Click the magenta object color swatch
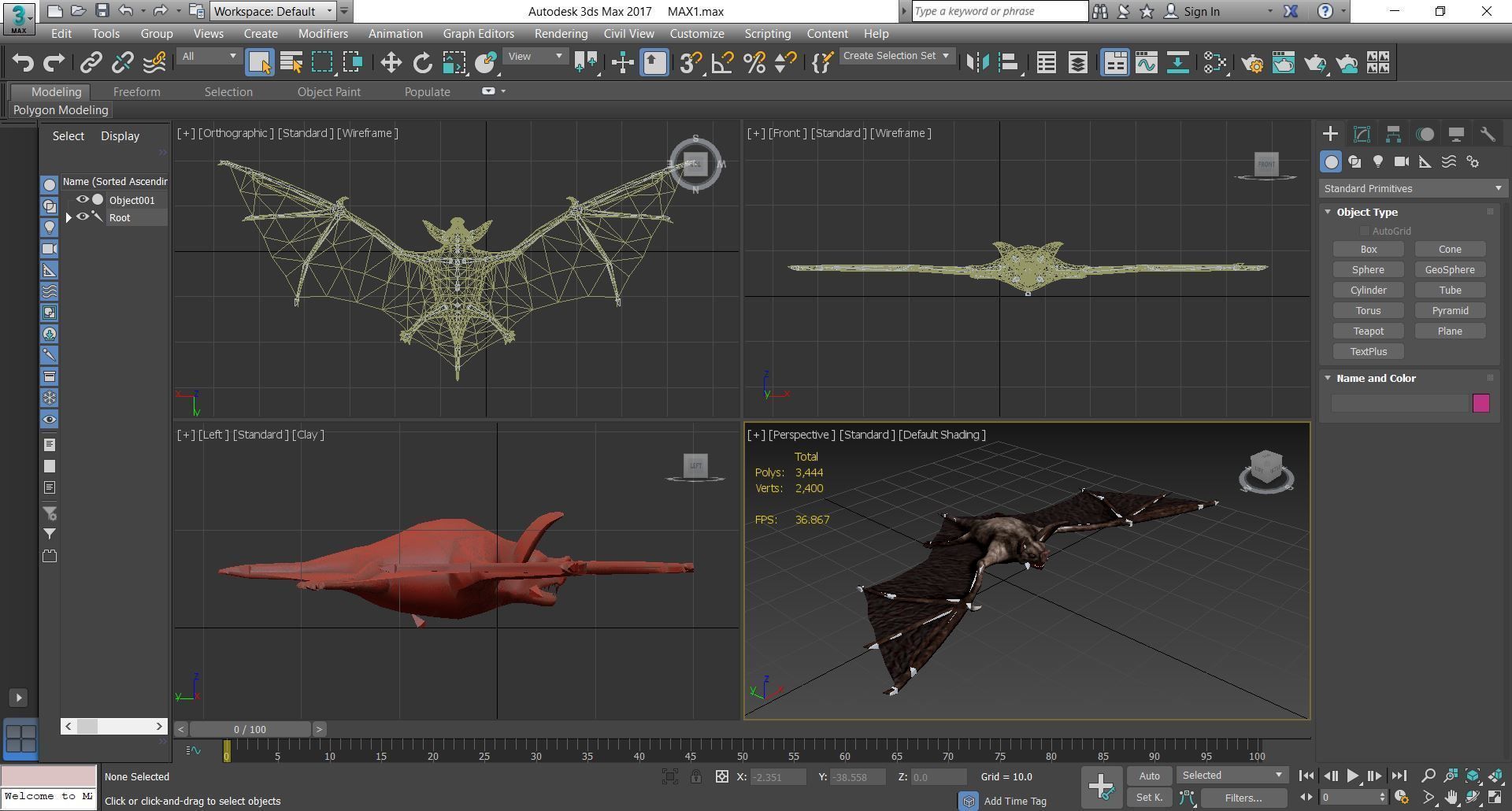Screen dimensions: 1512x811 [x=1480, y=403]
